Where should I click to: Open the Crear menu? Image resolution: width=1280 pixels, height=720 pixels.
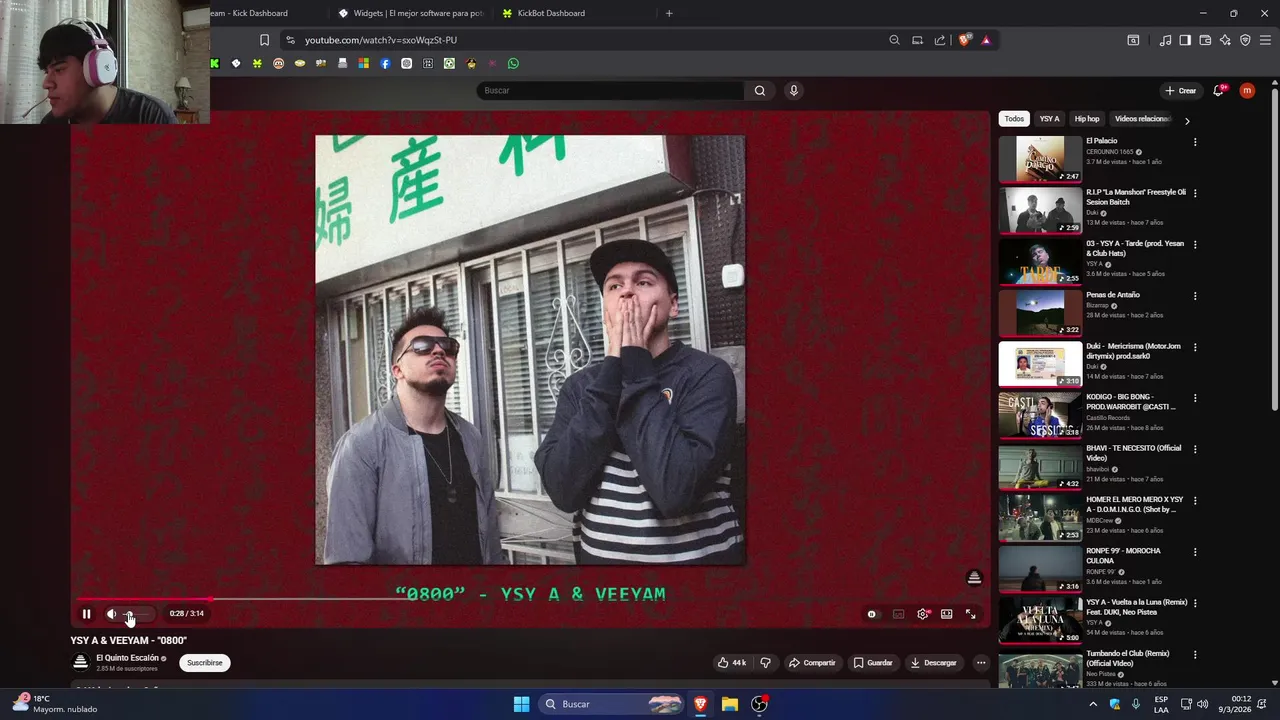(1180, 91)
